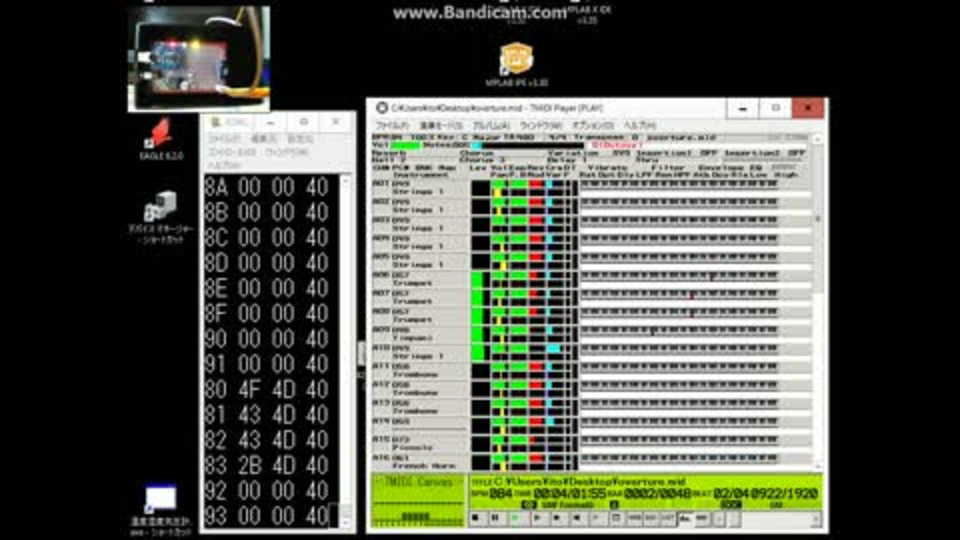This screenshot has height=540, width=960.
Task: Click the TMIDI Canvas display panel
Action: coord(418,500)
